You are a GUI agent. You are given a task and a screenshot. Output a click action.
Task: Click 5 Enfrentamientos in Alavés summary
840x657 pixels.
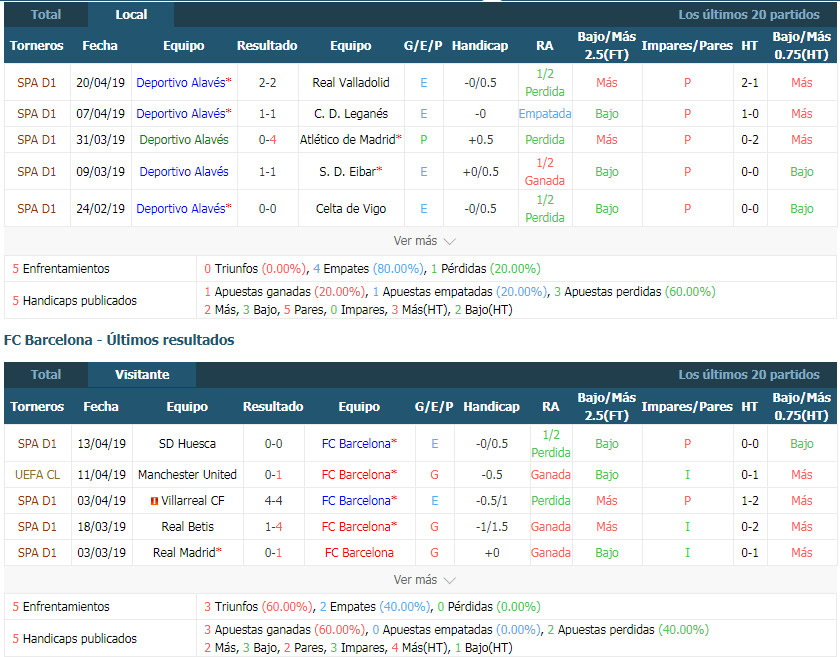(x=61, y=268)
